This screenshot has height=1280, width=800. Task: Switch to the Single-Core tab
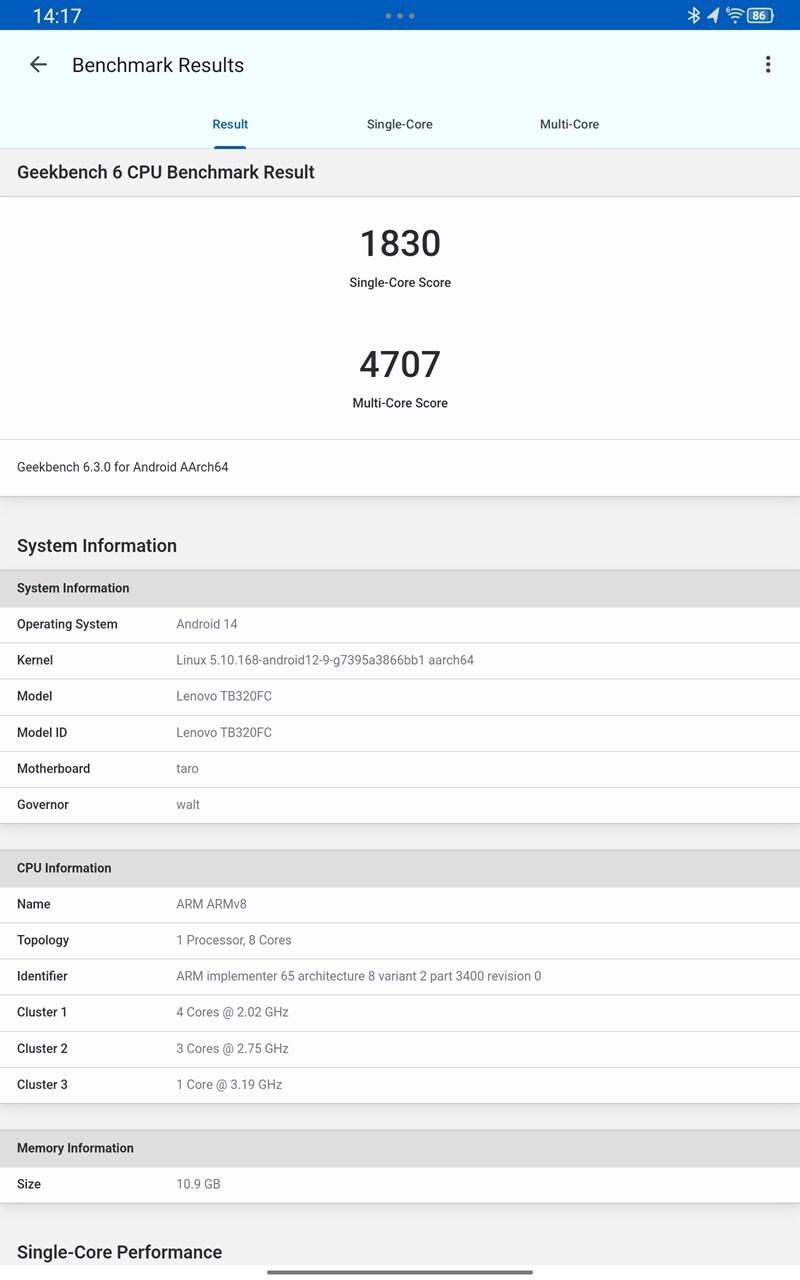pos(400,124)
